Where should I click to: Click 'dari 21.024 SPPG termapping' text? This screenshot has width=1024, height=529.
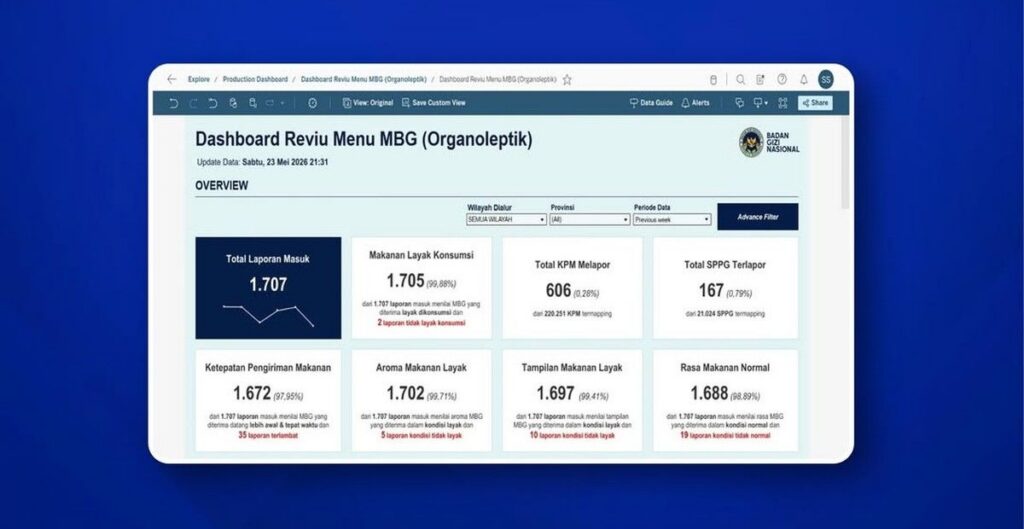[x=725, y=314]
